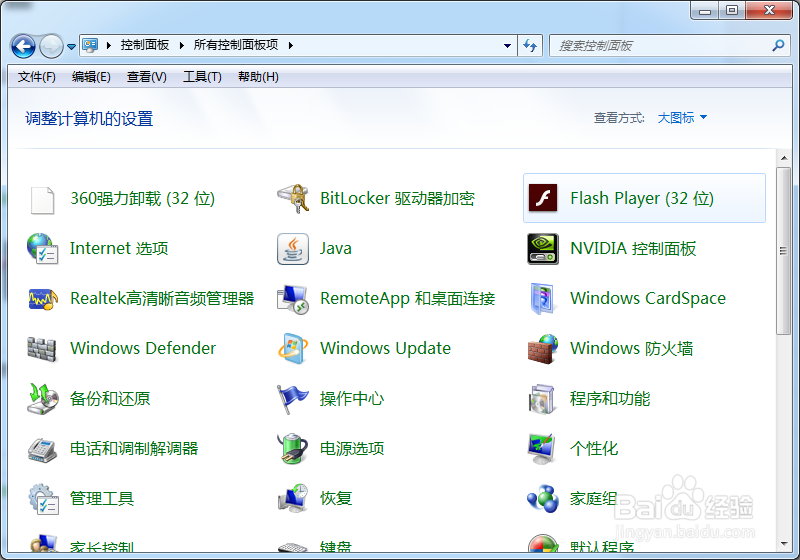Viewport: 800px width, 560px height.
Task: Click the 搜索控制面板 search field
Action: [x=669, y=45]
